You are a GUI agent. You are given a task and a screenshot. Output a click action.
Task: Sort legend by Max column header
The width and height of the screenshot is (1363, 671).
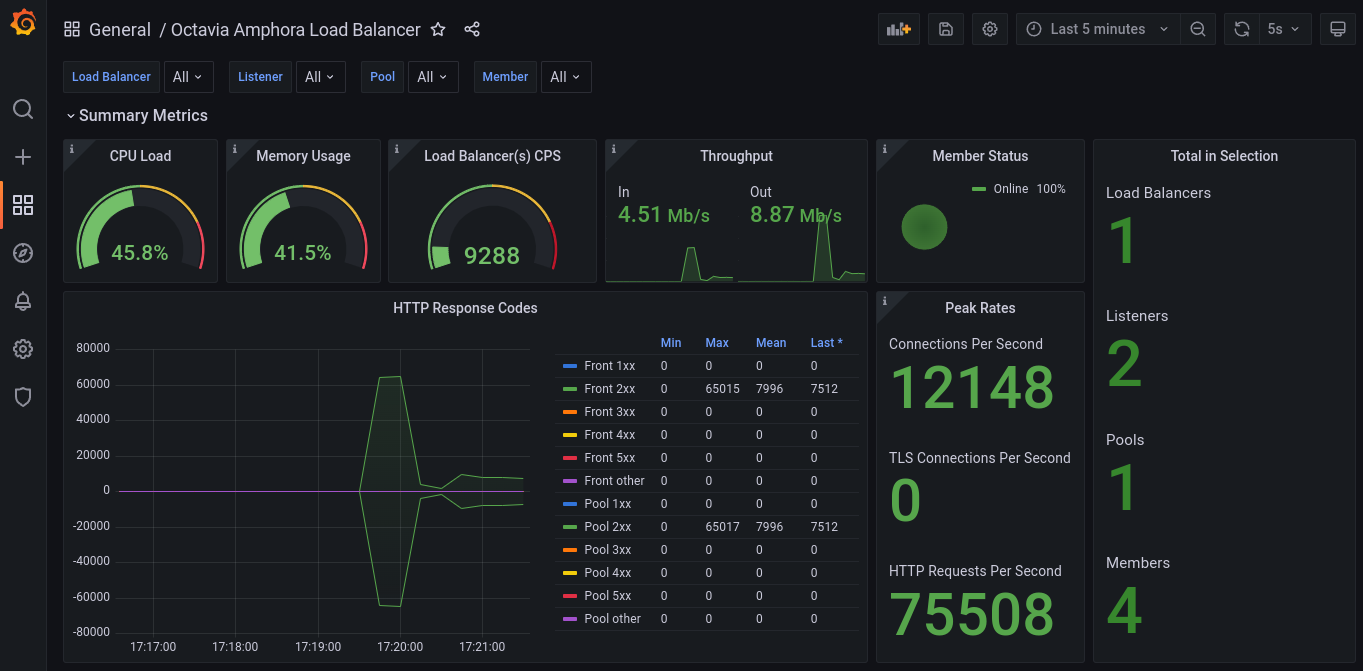coord(716,343)
